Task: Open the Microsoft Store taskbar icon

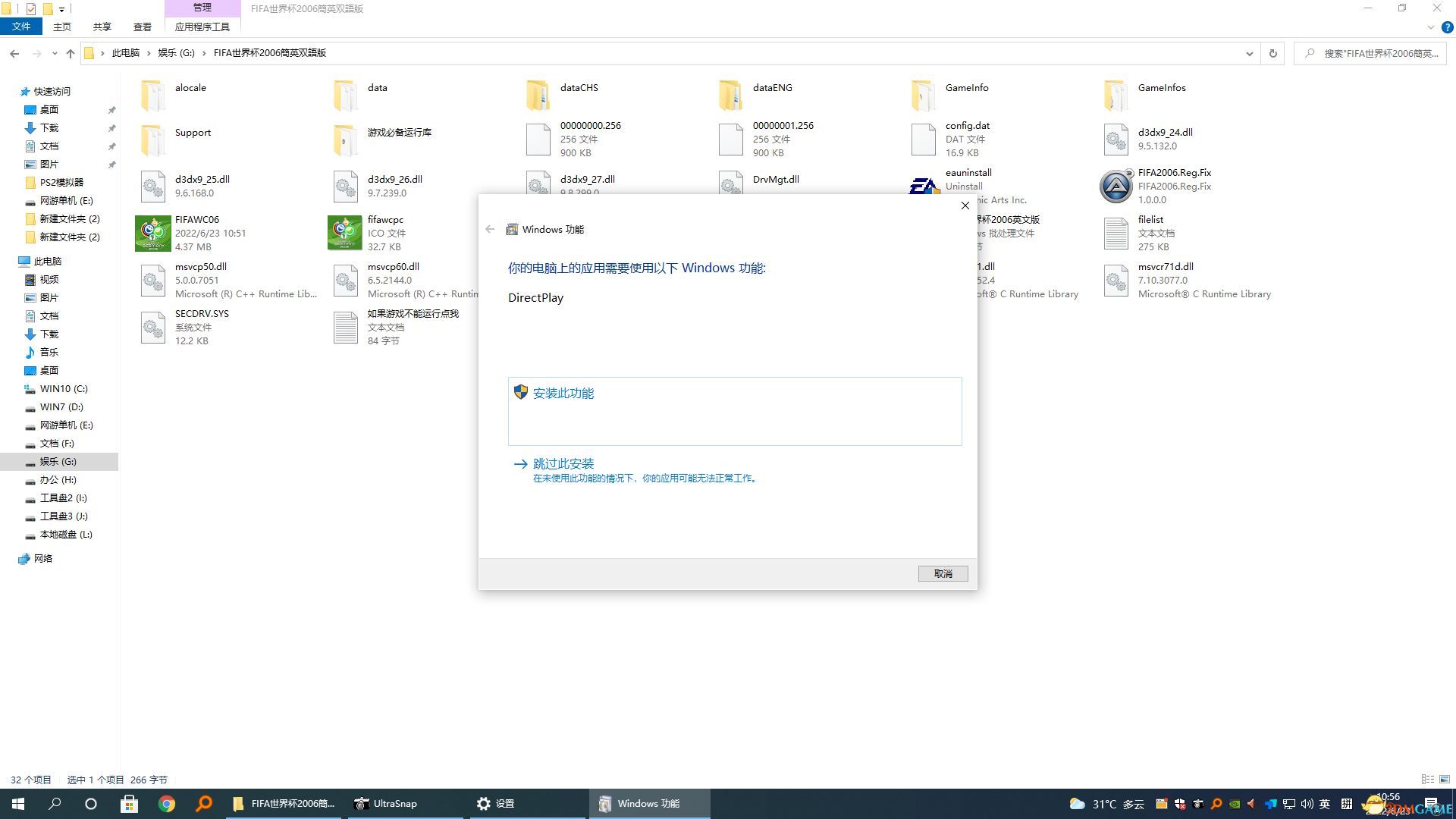Action: click(x=129, y=804)
